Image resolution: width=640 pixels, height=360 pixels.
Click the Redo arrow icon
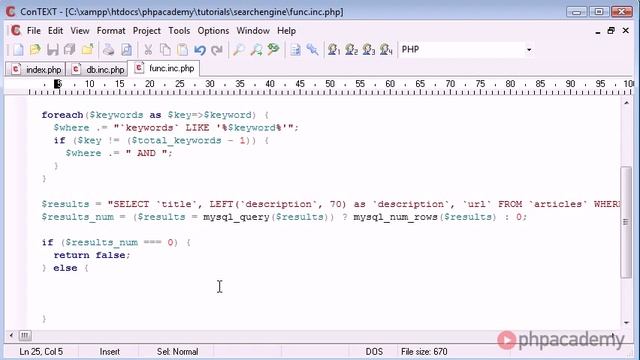(217, 50)
